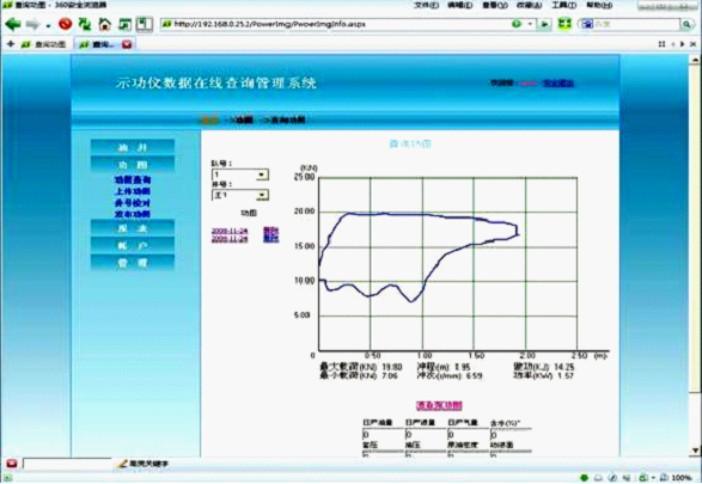Image resolution: width=702 pixels, height=484 pixels.
Task: Click the home item in the breadcrumb bar
Action: 210,120
